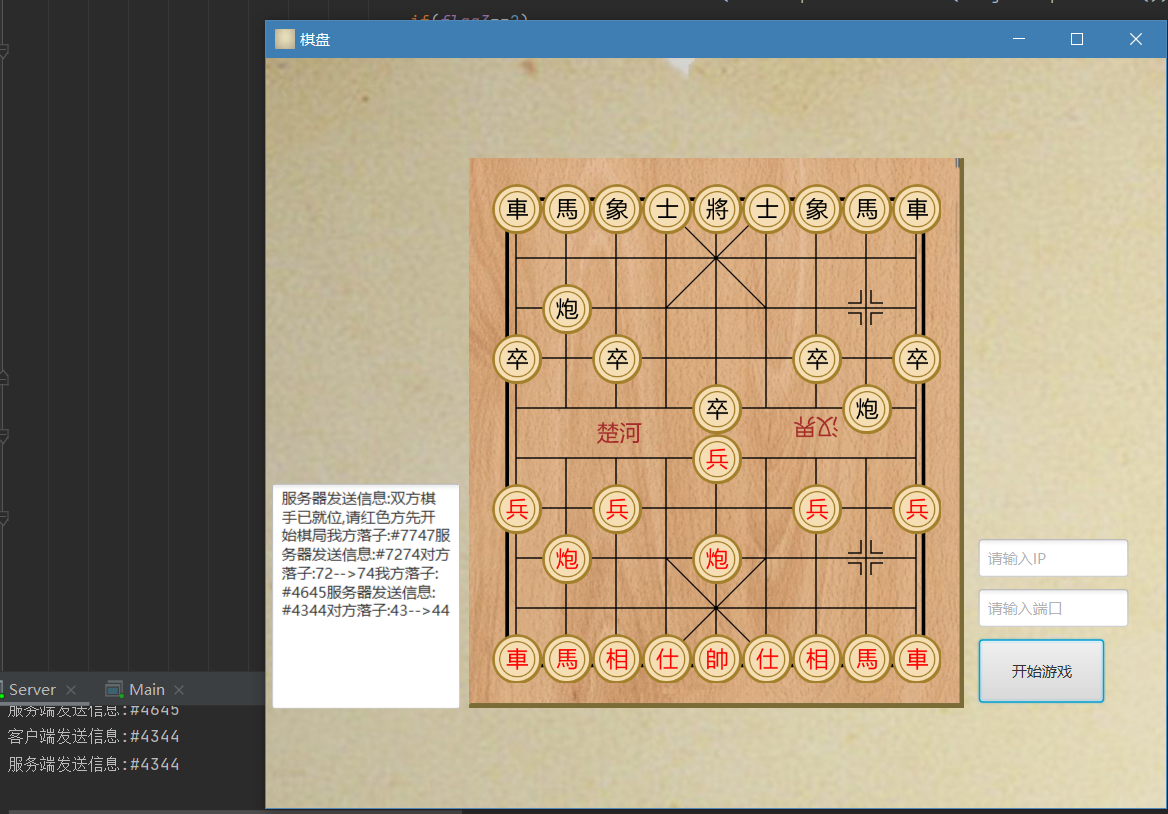Select the red advisor 仕 piece
Viewport: 1168px width, 814px height.
(667, 659)
